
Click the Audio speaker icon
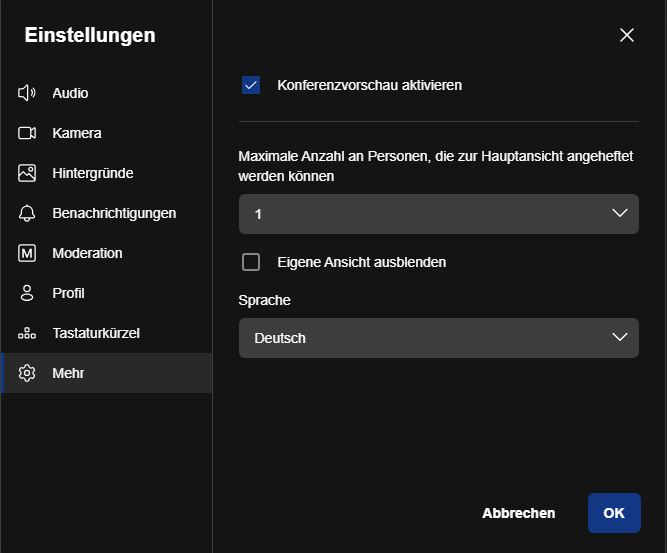[x=27, y=93]
